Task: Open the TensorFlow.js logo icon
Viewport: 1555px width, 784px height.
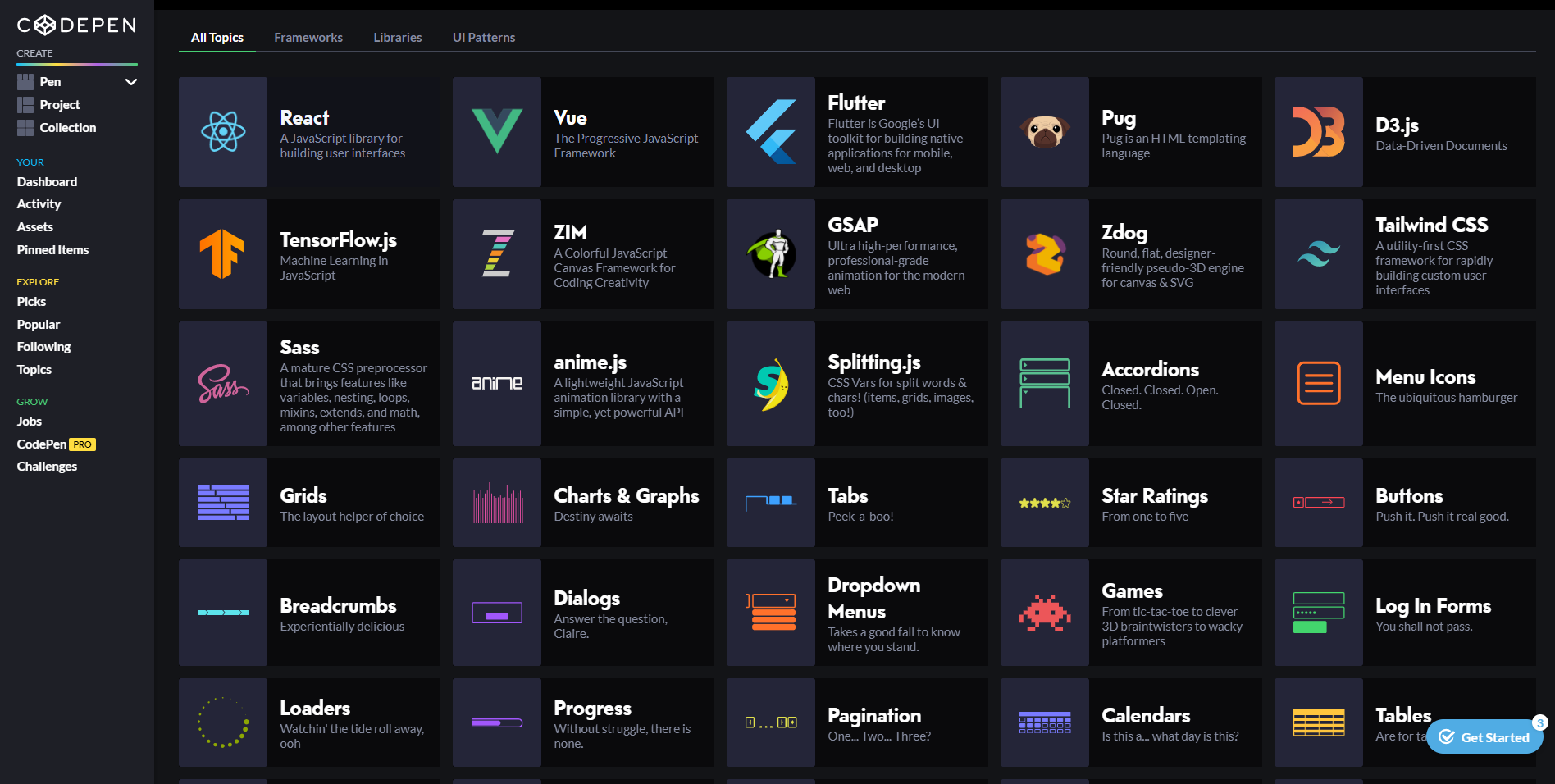Action: click(x=222, y=254)
